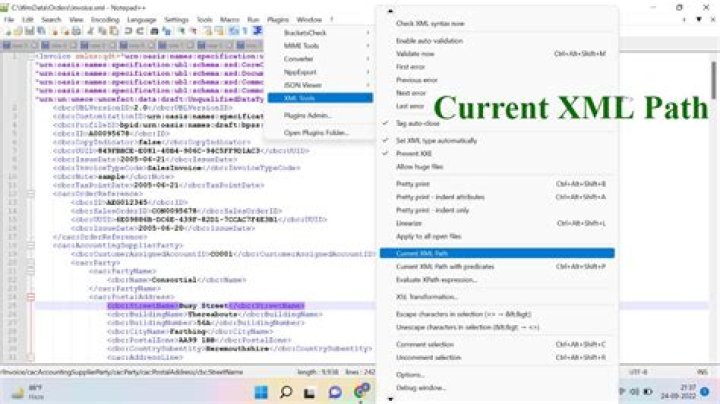Open the File menu
The image size is (720, 404).
coord(9,20)
